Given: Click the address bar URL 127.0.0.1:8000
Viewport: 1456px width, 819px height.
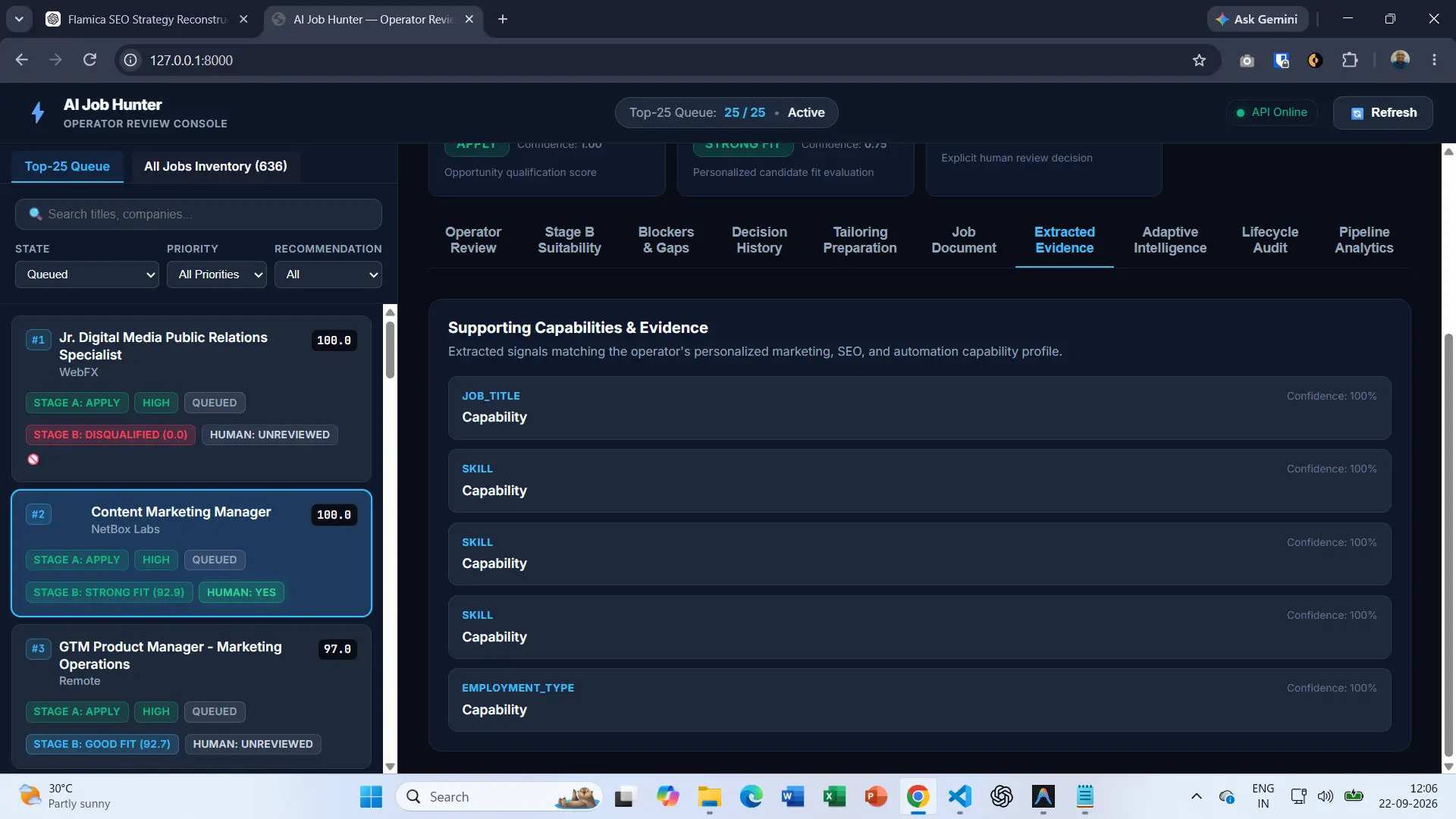Looking at the screenshot, I should 191,60.
